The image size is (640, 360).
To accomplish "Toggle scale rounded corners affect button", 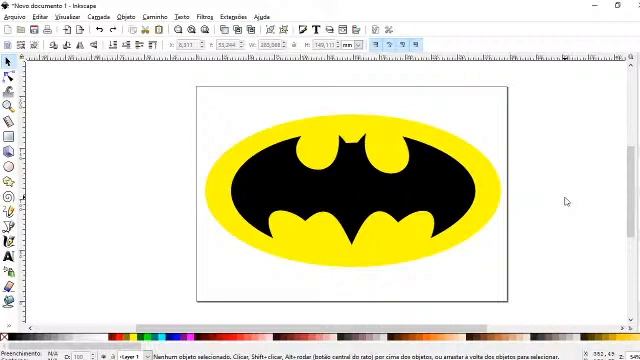I will coord(389,44).
